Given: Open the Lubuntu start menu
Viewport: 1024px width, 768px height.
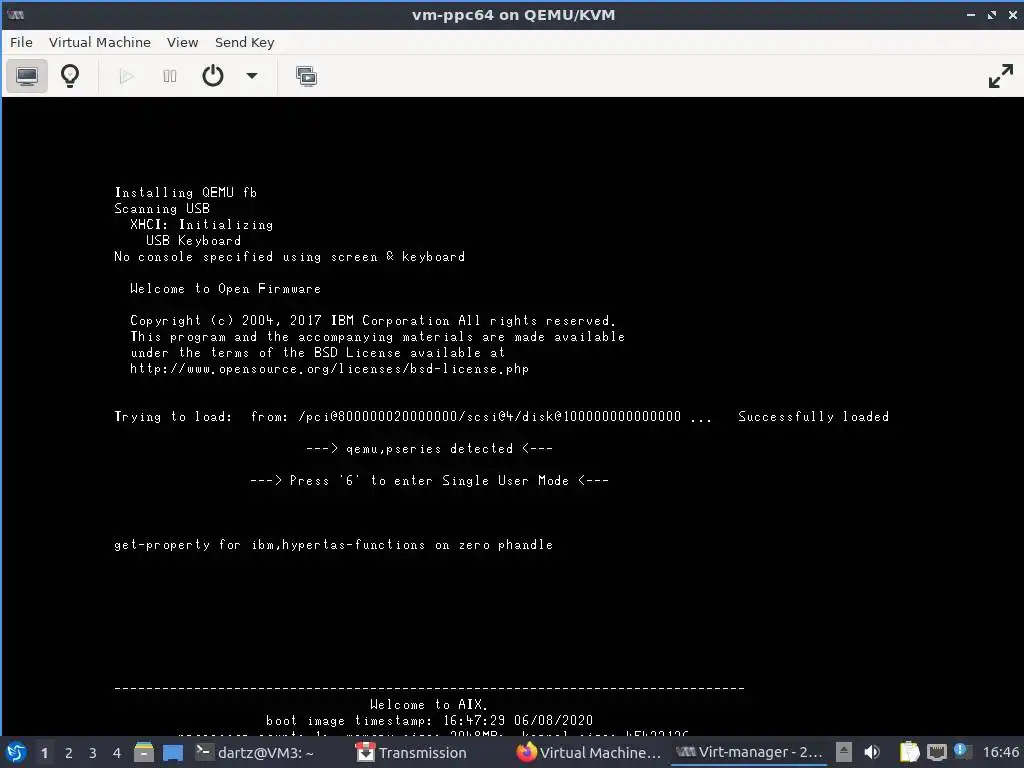Looking at the screenshot, I should tap(16, 753).
